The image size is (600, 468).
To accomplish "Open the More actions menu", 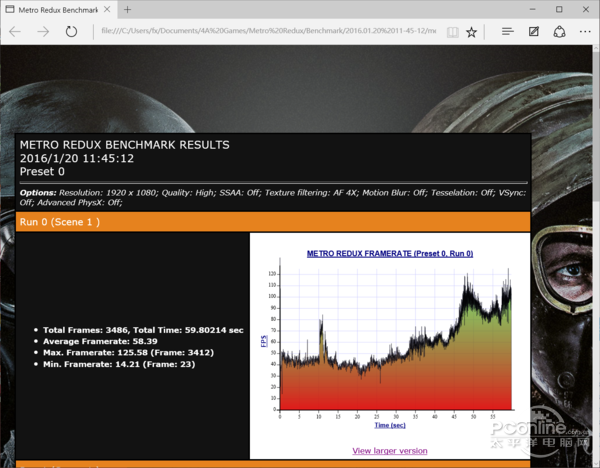I will coord(585,32).
